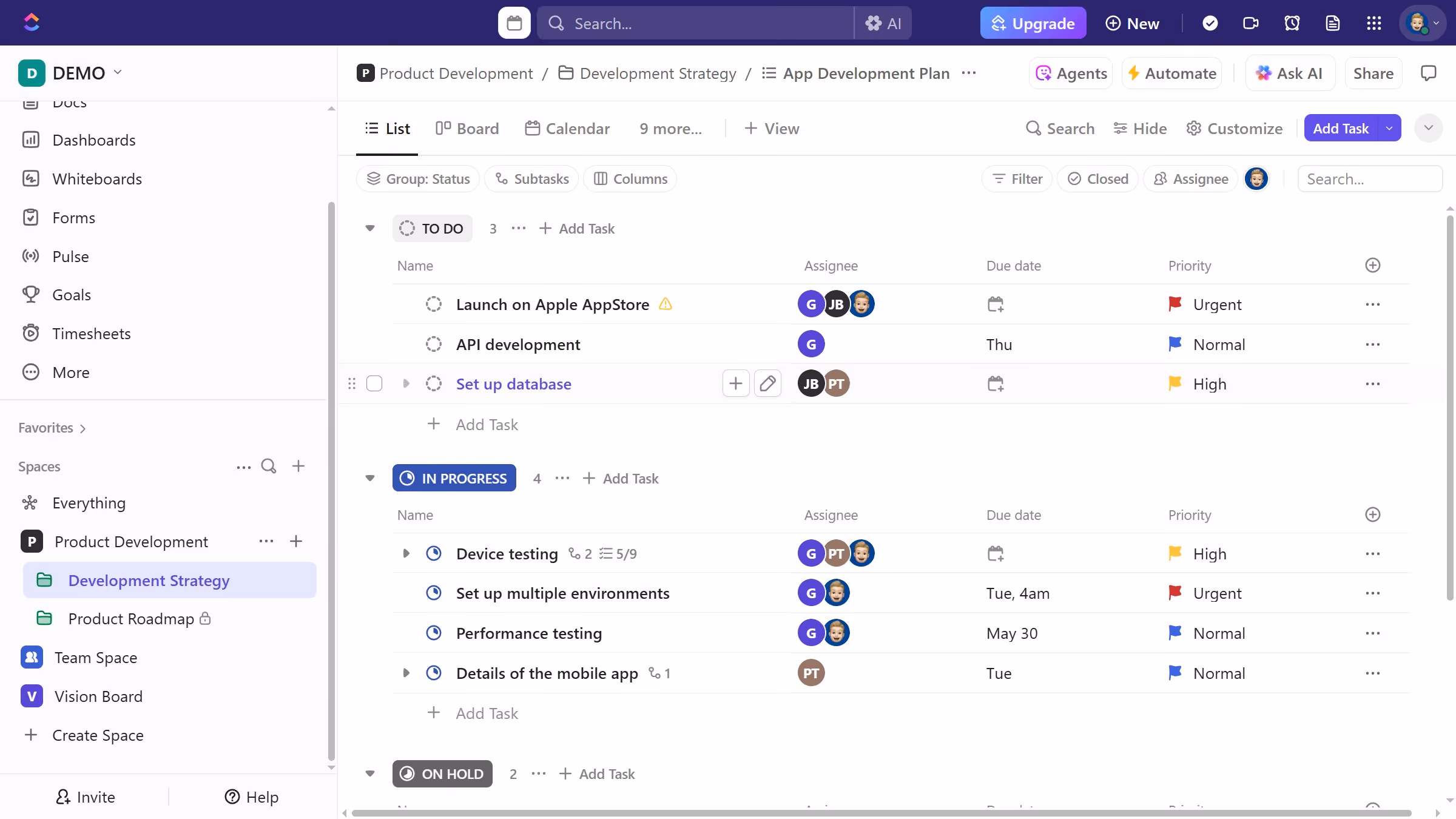This screenshot has width=1456, height=819.
Task: Toggle showing Closed tasks
Action: [x=1097, y=179]
